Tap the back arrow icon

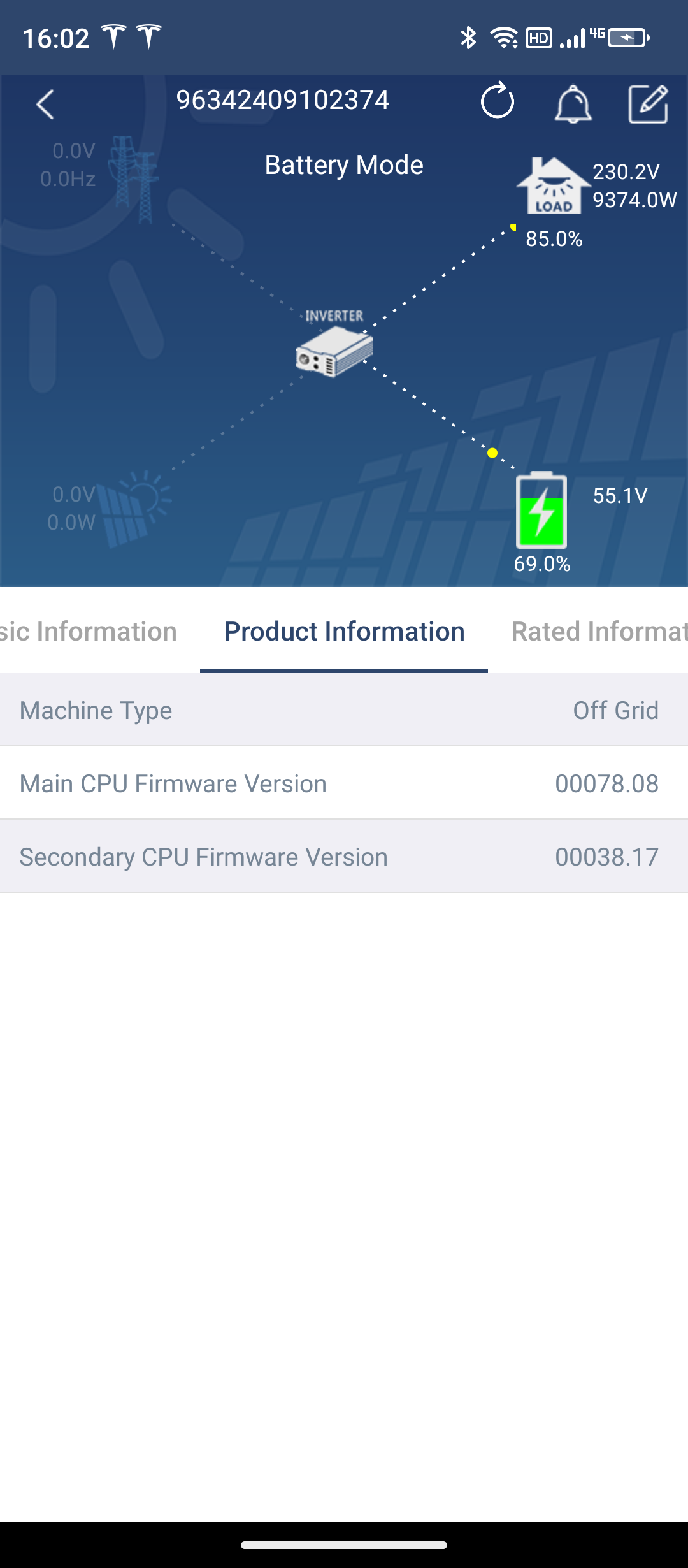point(45,104)
